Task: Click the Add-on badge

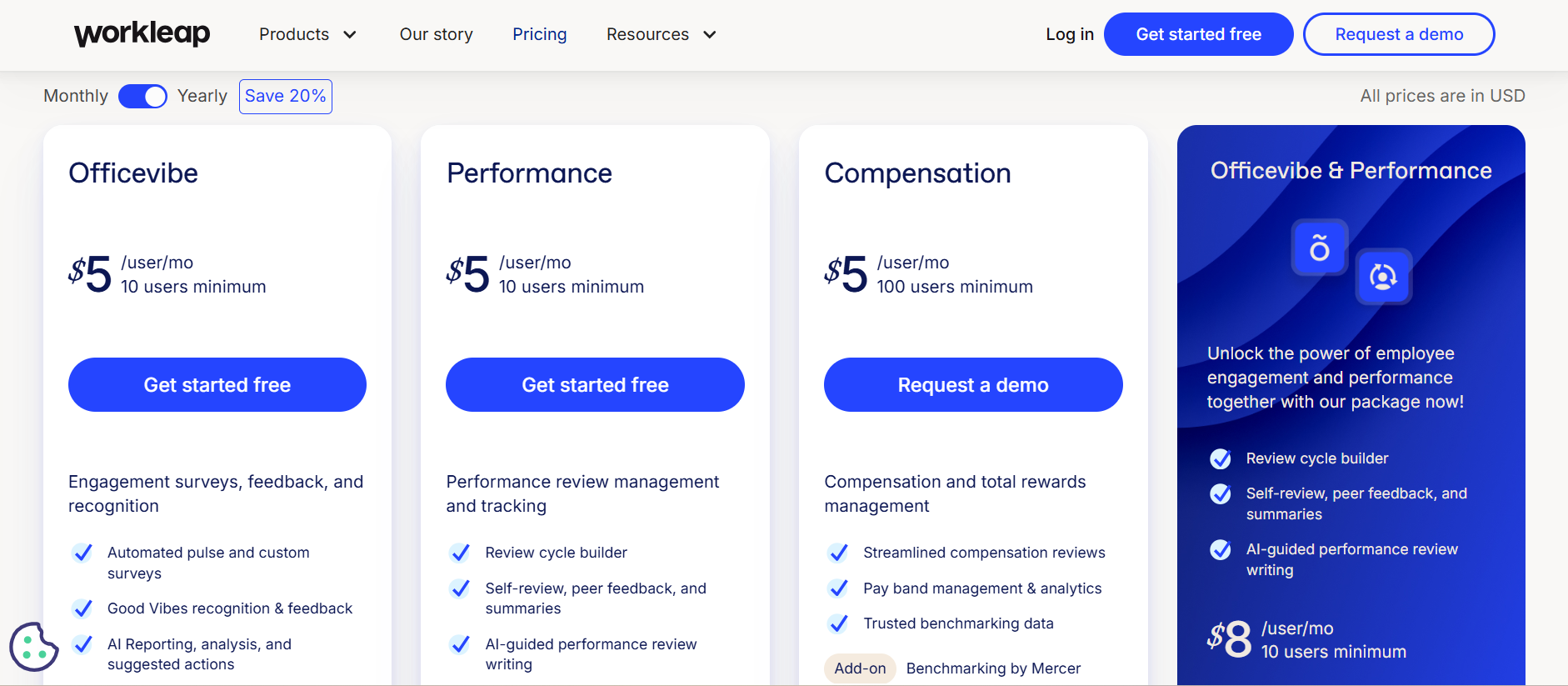Action: 860,668
